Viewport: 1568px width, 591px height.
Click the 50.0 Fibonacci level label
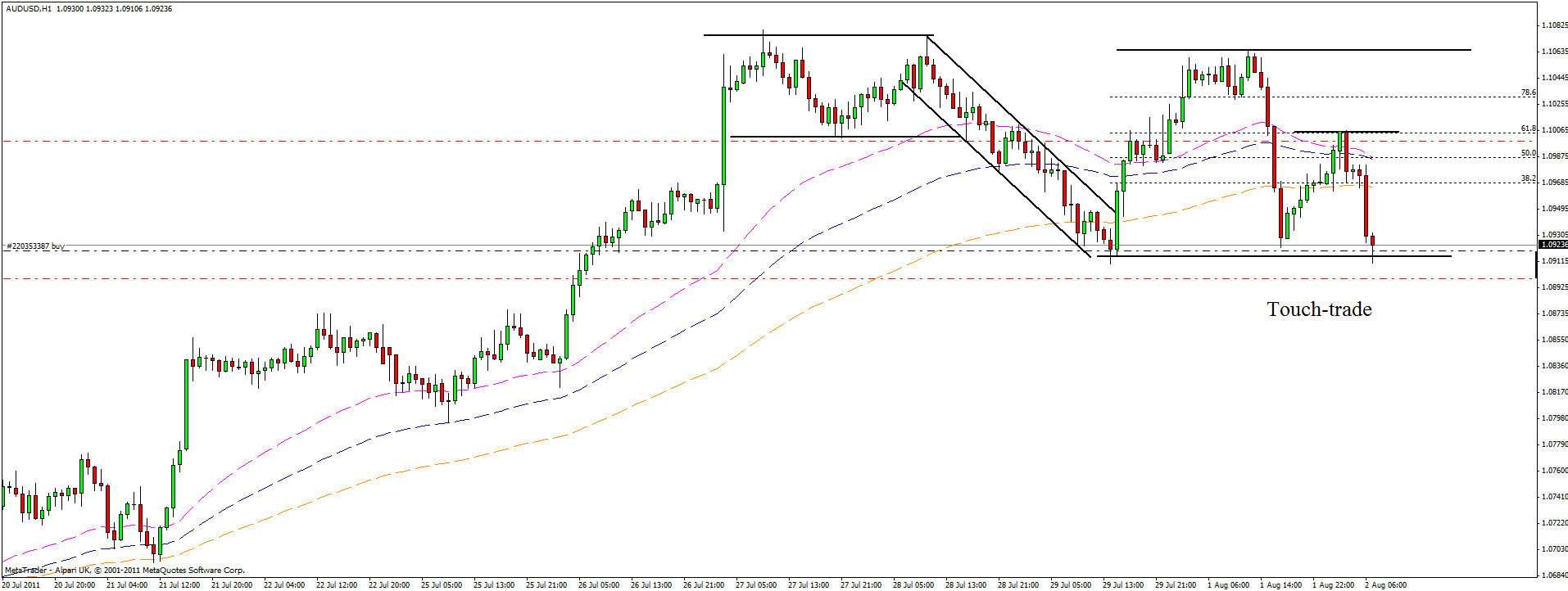coord(1528,154)
